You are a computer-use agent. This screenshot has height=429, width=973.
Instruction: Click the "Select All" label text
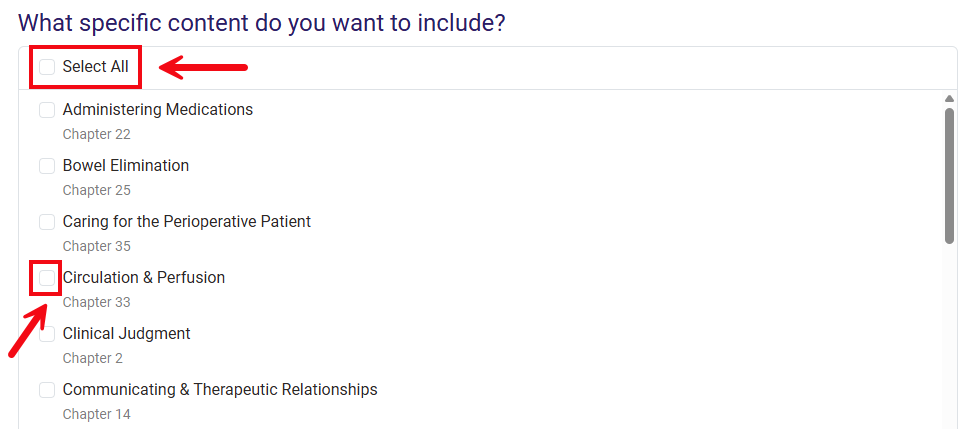95,67
